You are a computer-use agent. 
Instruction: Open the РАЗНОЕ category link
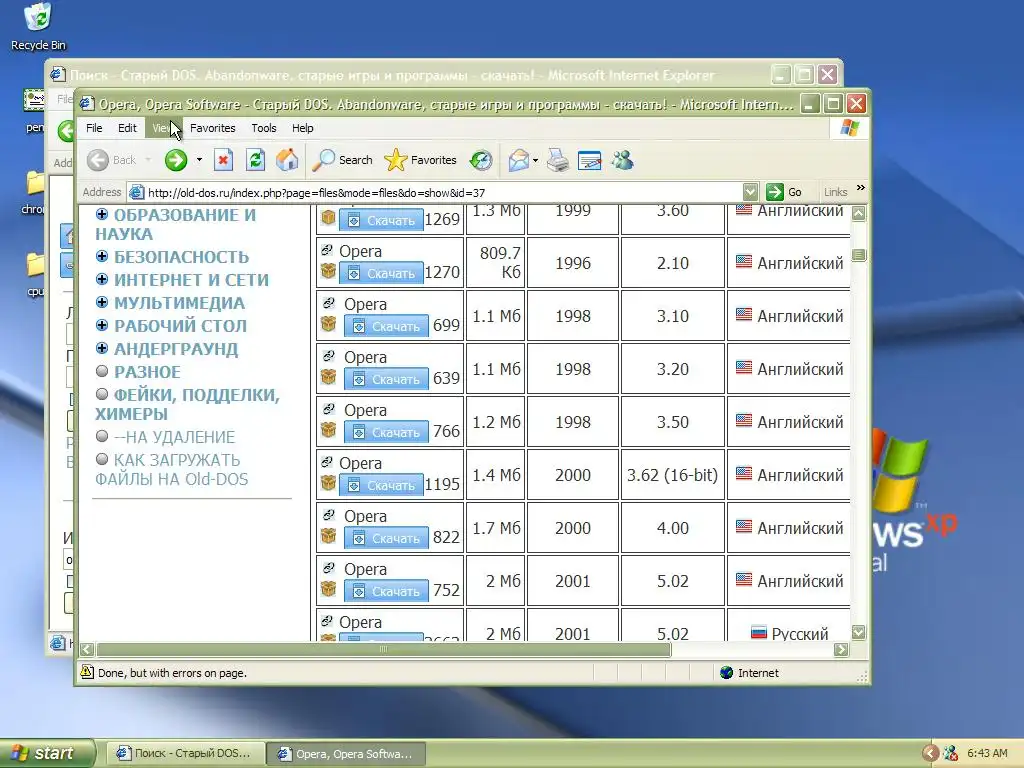point(147,372)
